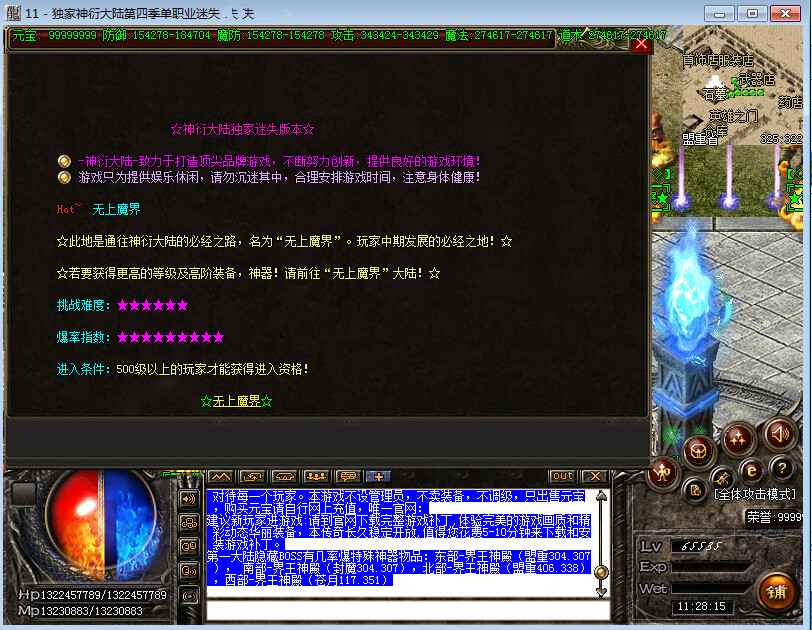Toggle the top chat channel speaker button

pos(188,498)
